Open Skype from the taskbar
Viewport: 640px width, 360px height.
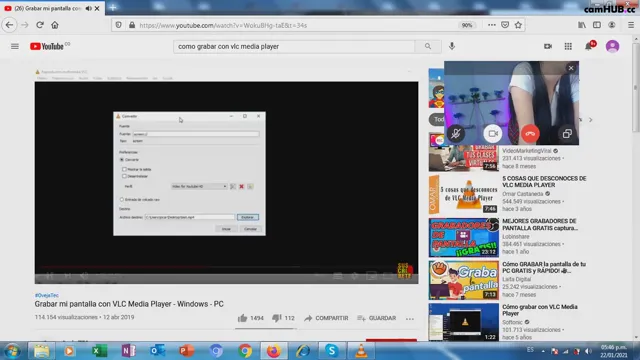tap(331, 351)
